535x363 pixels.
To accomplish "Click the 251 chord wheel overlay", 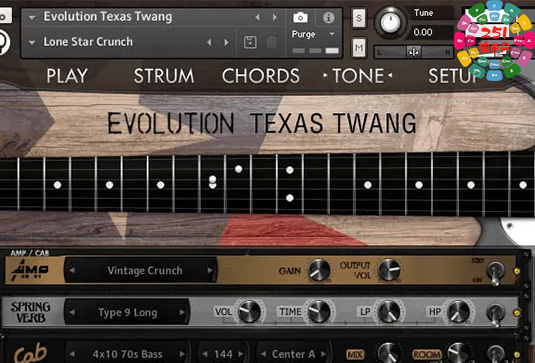I will click(x=495, y=40).
